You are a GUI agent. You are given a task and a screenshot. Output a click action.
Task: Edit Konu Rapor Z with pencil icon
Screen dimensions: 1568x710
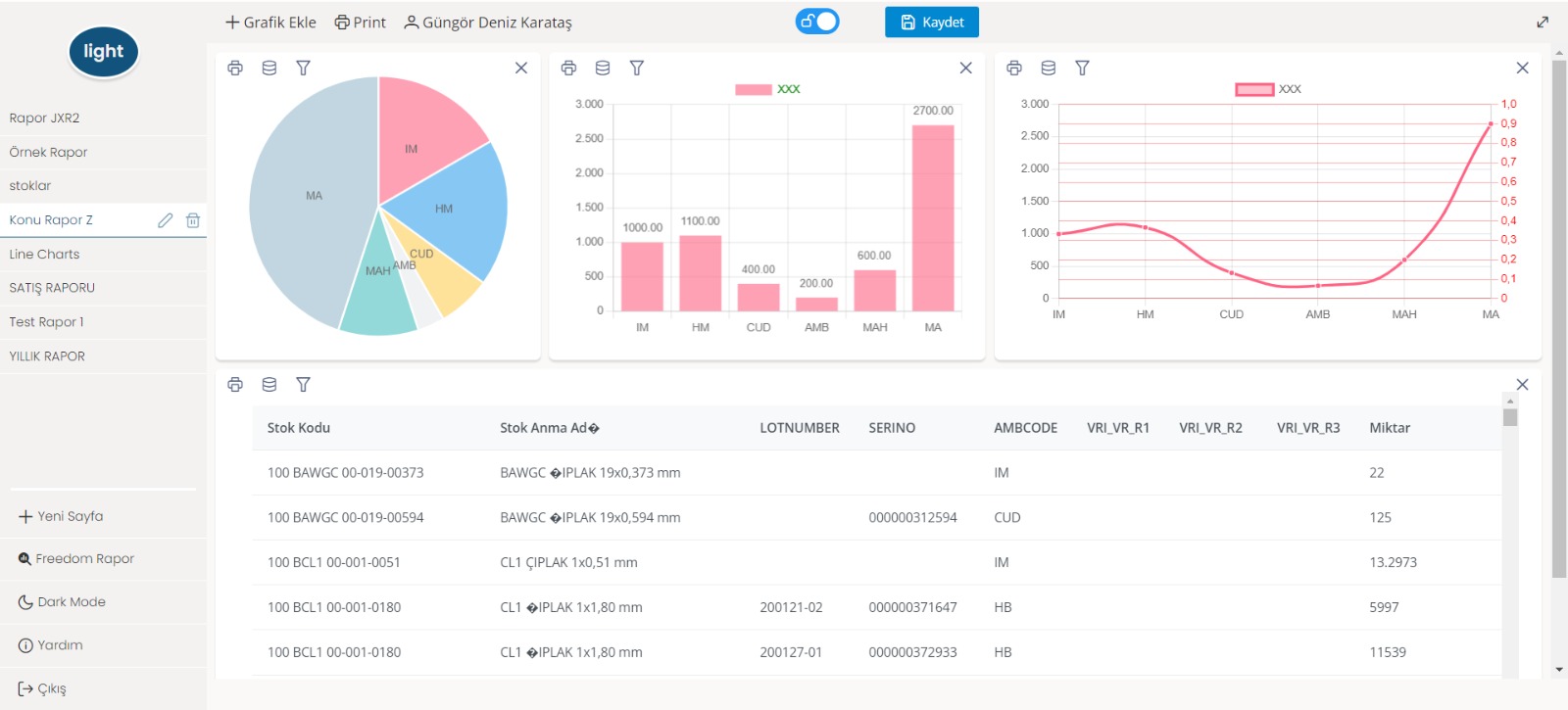pos(166,220)
